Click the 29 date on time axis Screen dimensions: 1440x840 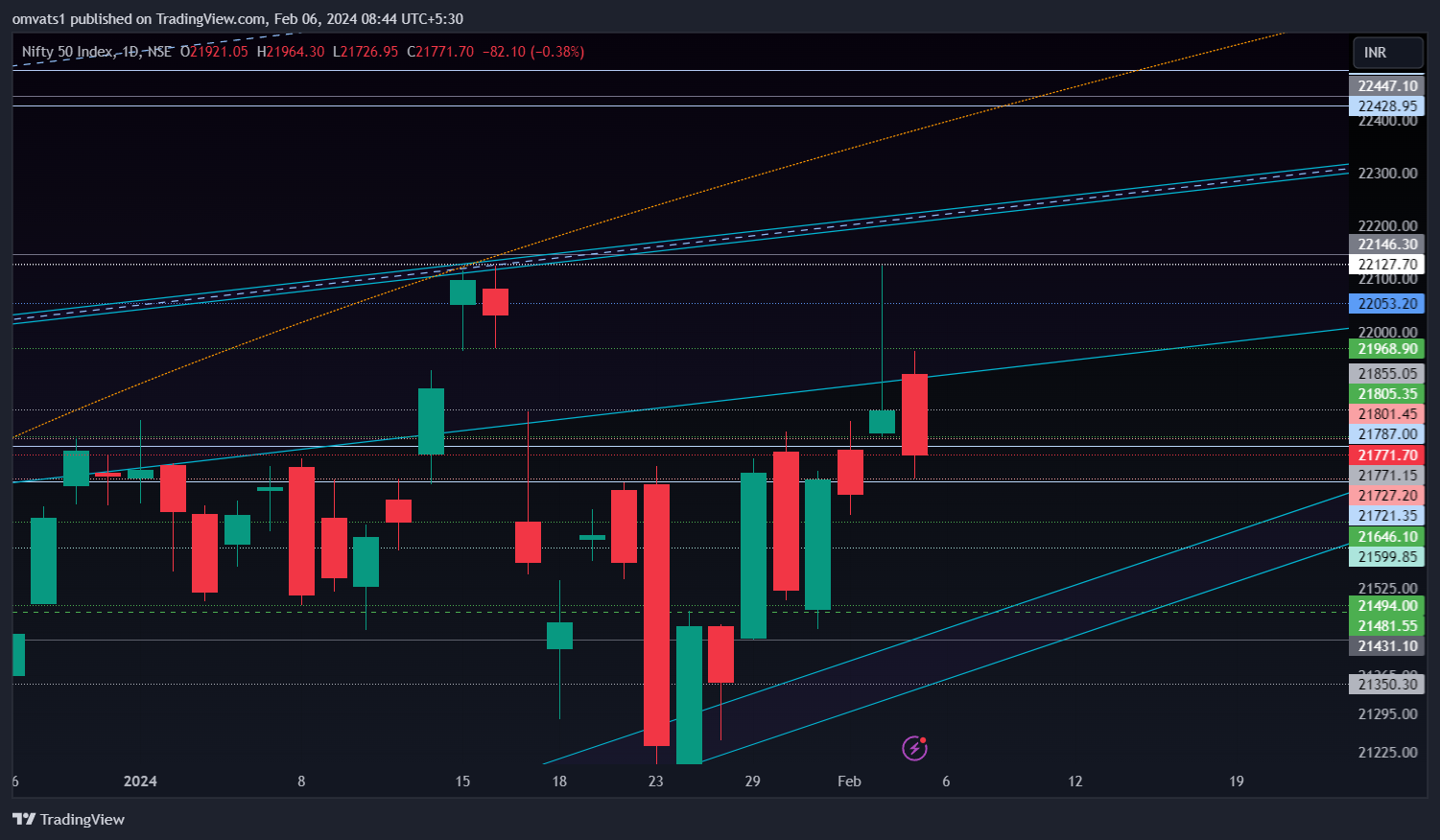tap(752, 782)
